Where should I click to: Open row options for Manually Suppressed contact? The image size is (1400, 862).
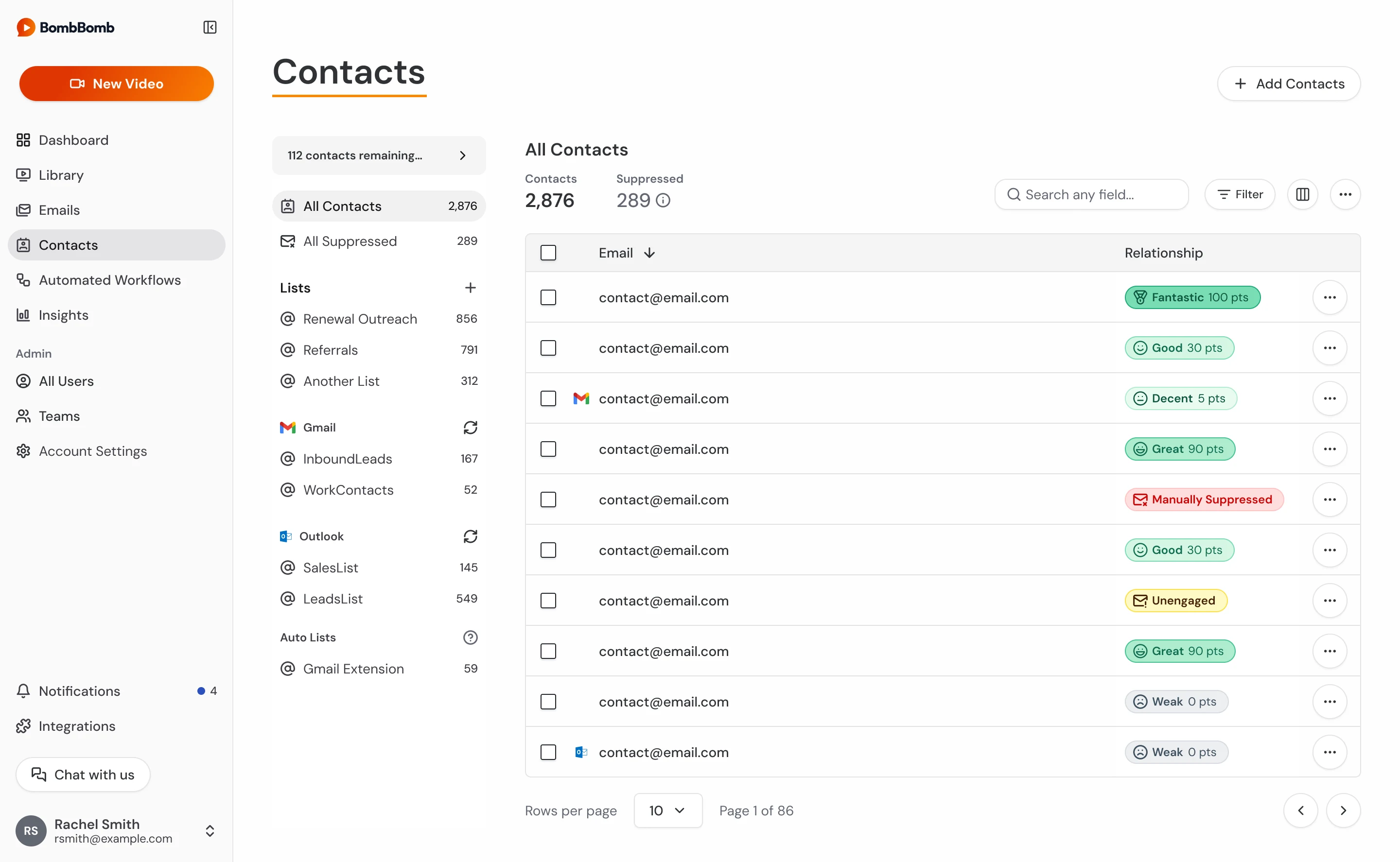click(1330, 500)
